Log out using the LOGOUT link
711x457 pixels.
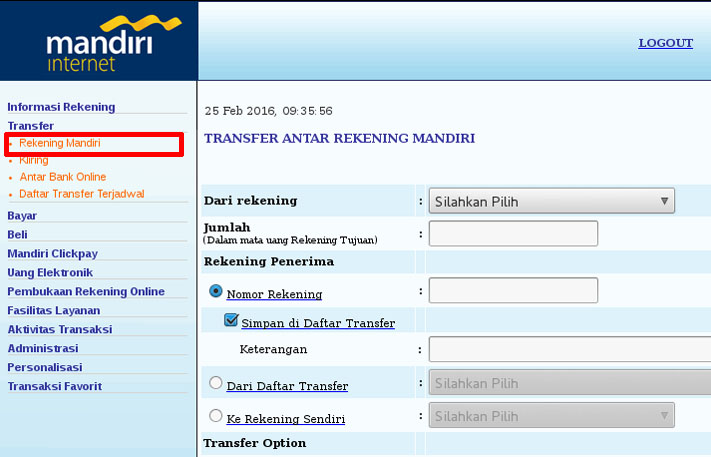[x=665, y=43]
